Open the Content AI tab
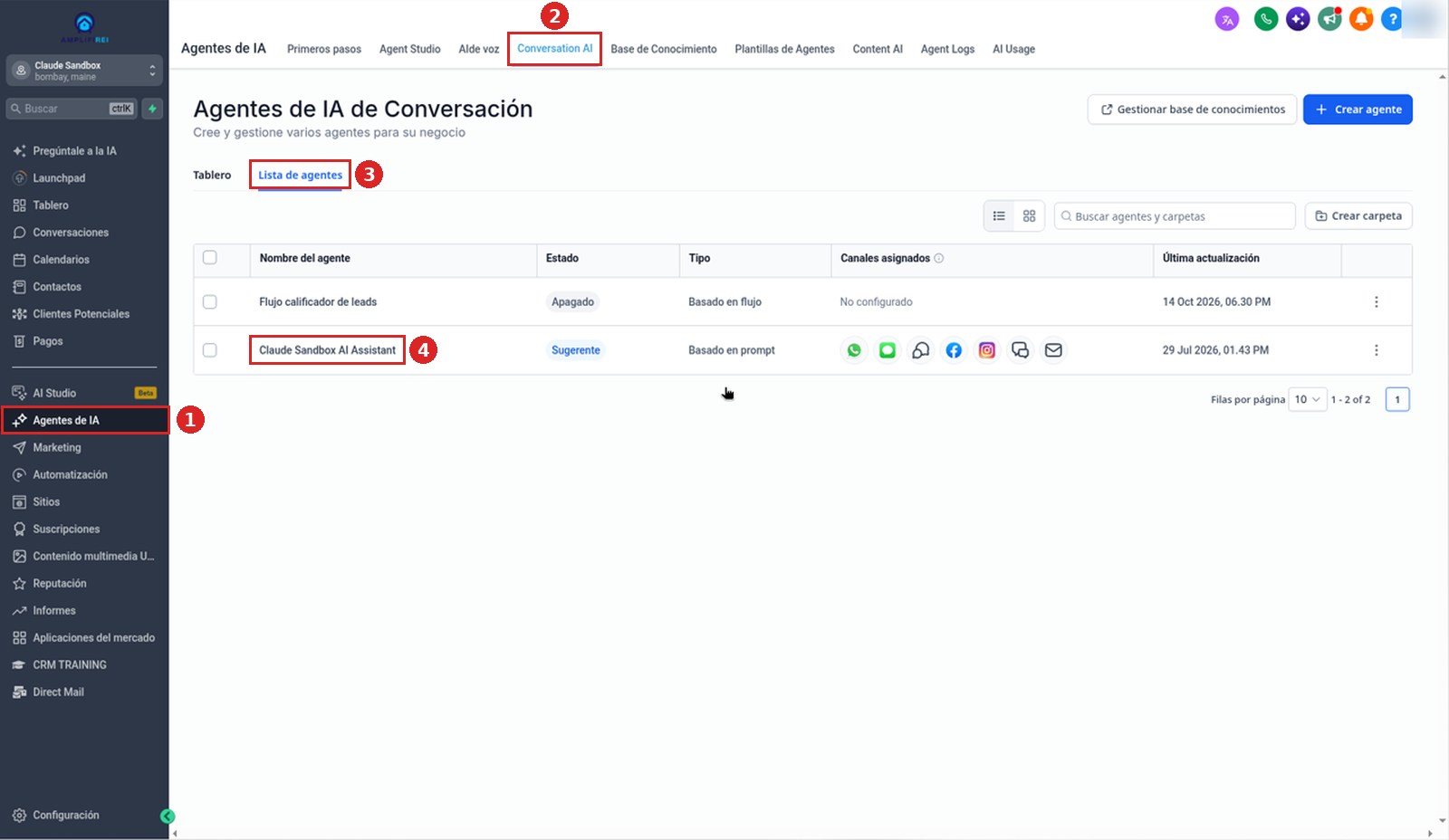The height and width of the screenshot is (840, 1449). tap(878, 49)
